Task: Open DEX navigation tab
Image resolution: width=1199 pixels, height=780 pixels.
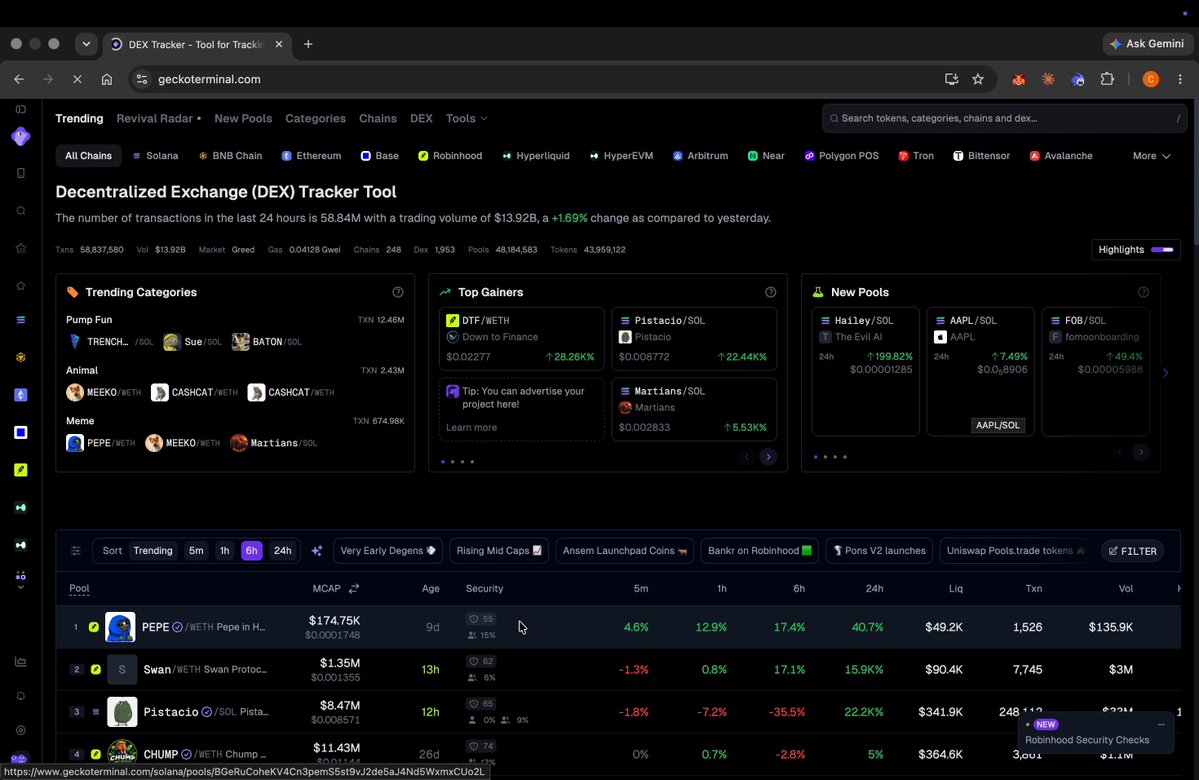Action: pos(421,119)
